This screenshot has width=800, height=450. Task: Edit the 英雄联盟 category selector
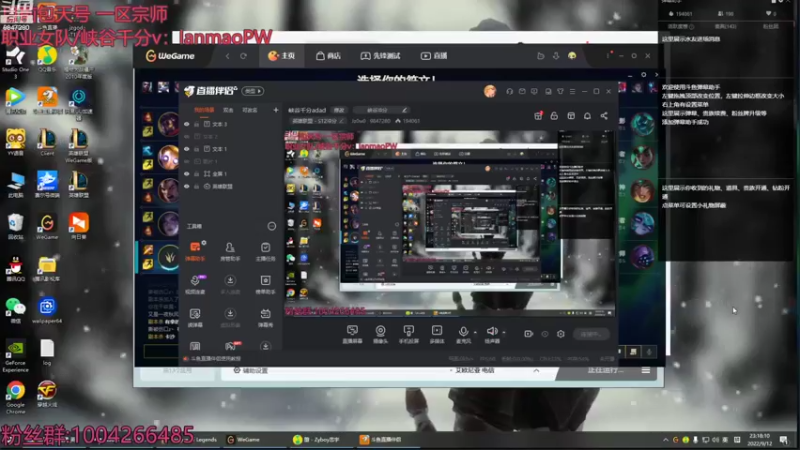(x=317, y=121)
